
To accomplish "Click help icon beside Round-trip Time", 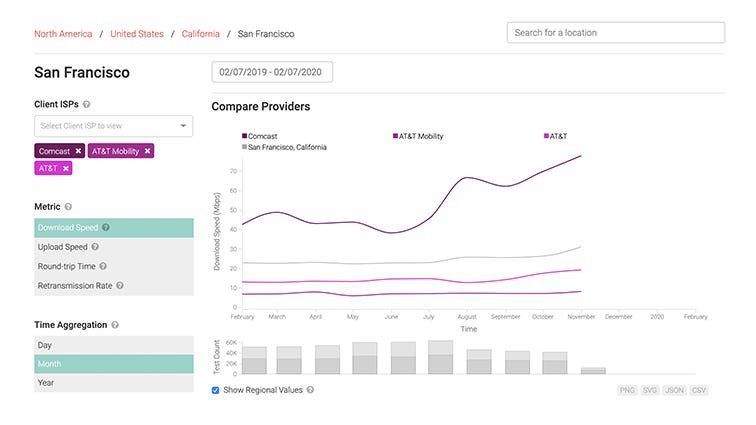I will (103, 266).
